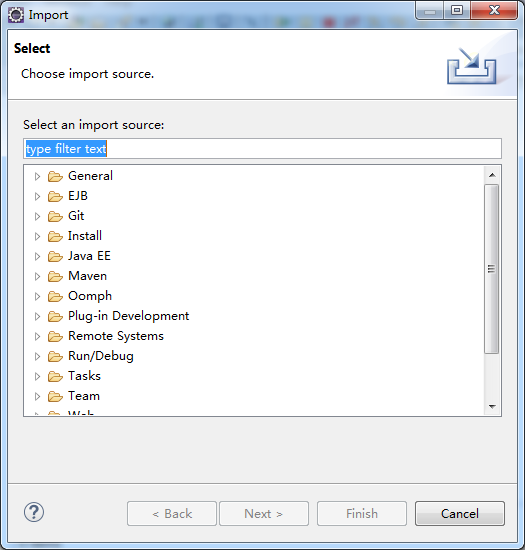The image size is (525, 550).
Task: Click the Java EE folder icon
Action: point(55,256)
